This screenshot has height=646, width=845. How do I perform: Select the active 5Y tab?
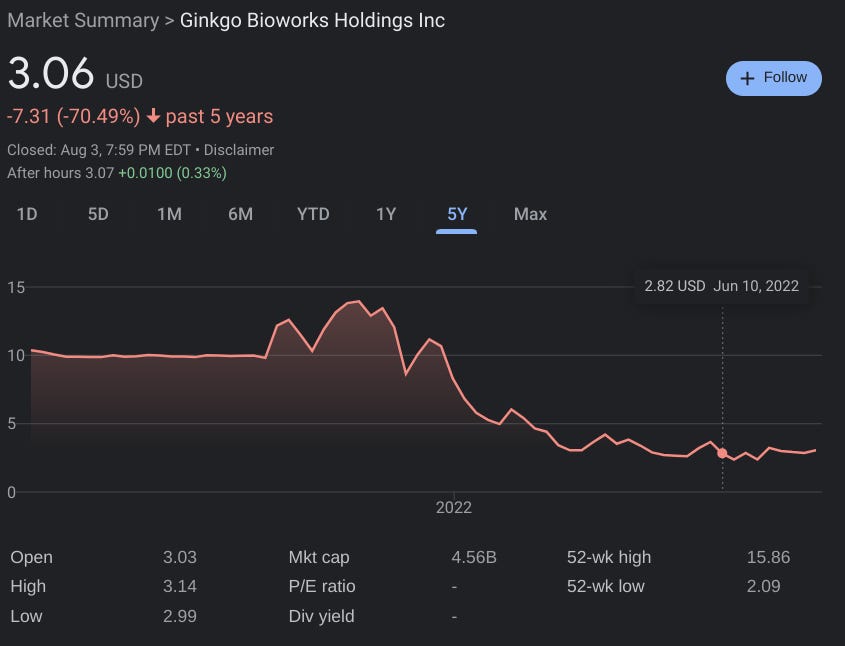coord(457,214)
